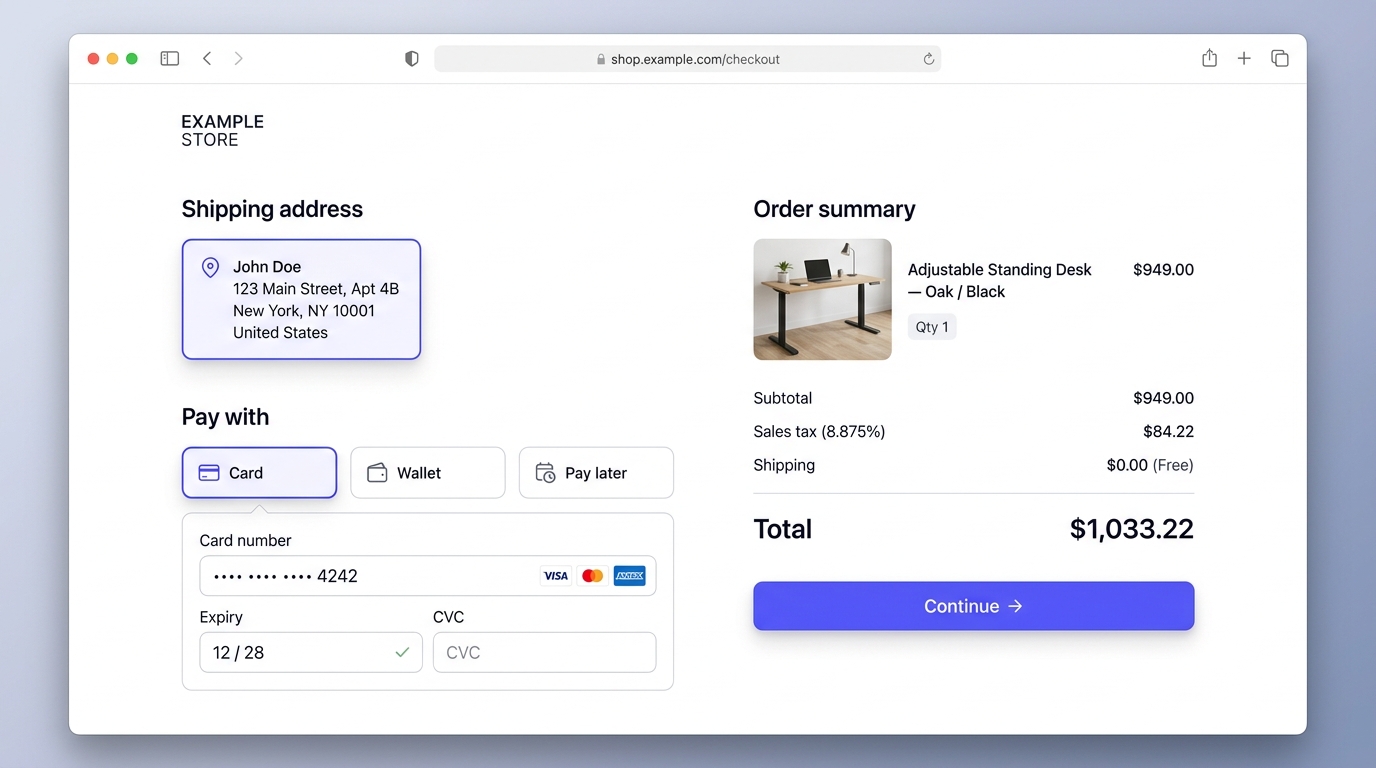The image size is (1376, 768).
Task: Select the John Doe shipping address card
Action: [301, 299]
